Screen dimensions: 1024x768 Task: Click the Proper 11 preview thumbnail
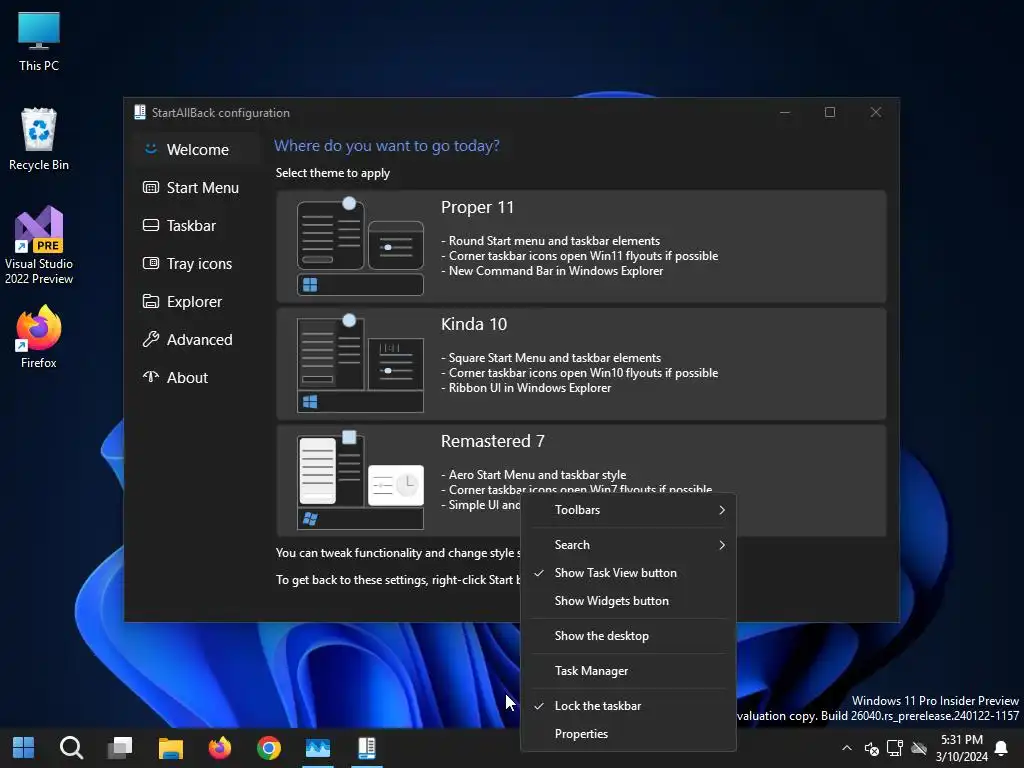pos(360,246)
